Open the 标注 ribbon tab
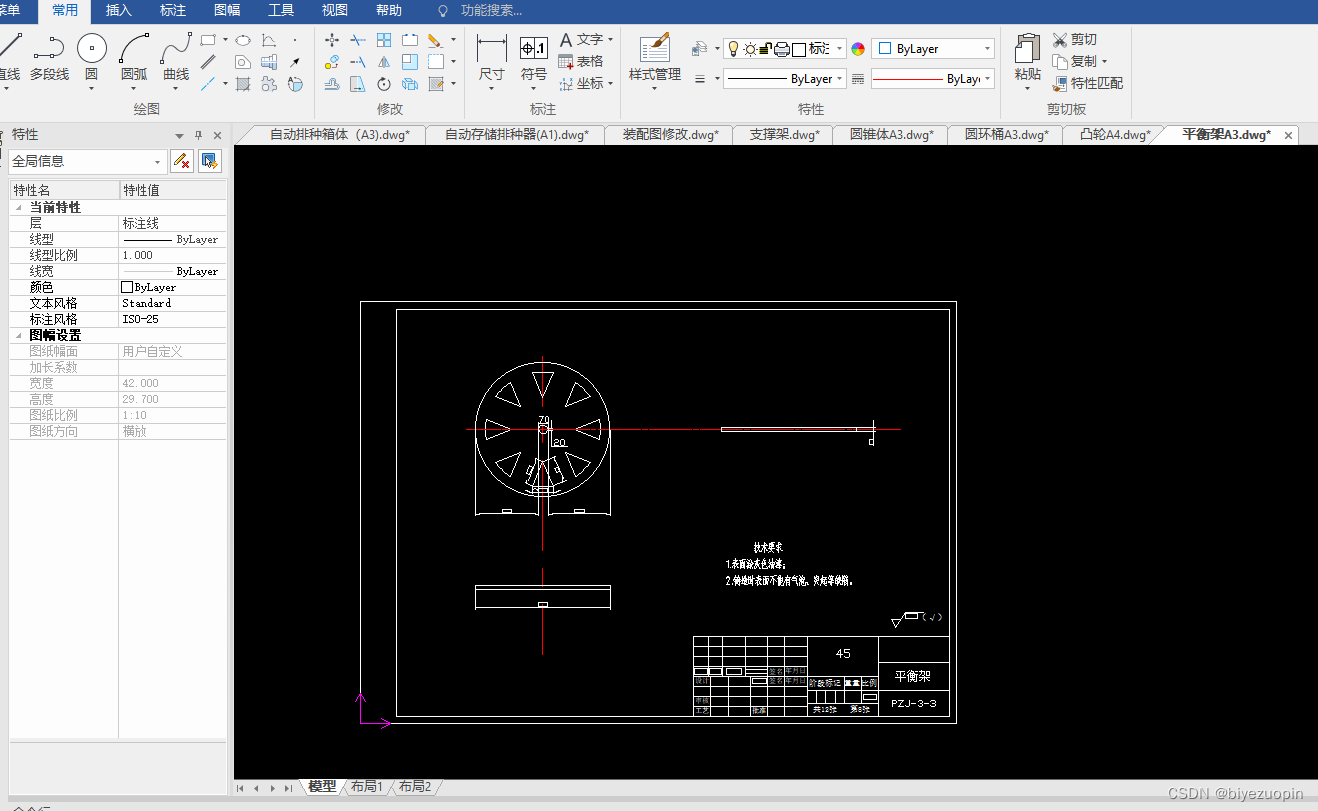Screen dimensions: 1318x811 tap(173, 11)
